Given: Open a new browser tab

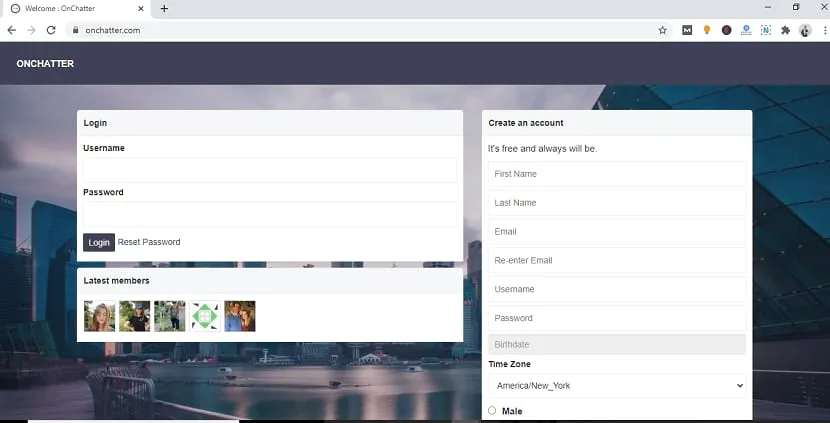Looking at the screenshot, I should pos(164,8).
